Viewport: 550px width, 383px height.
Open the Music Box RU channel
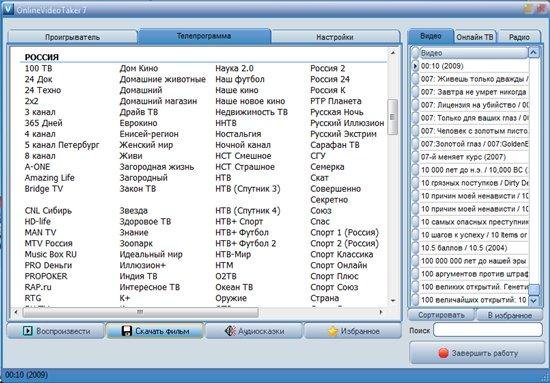point(51,254)
